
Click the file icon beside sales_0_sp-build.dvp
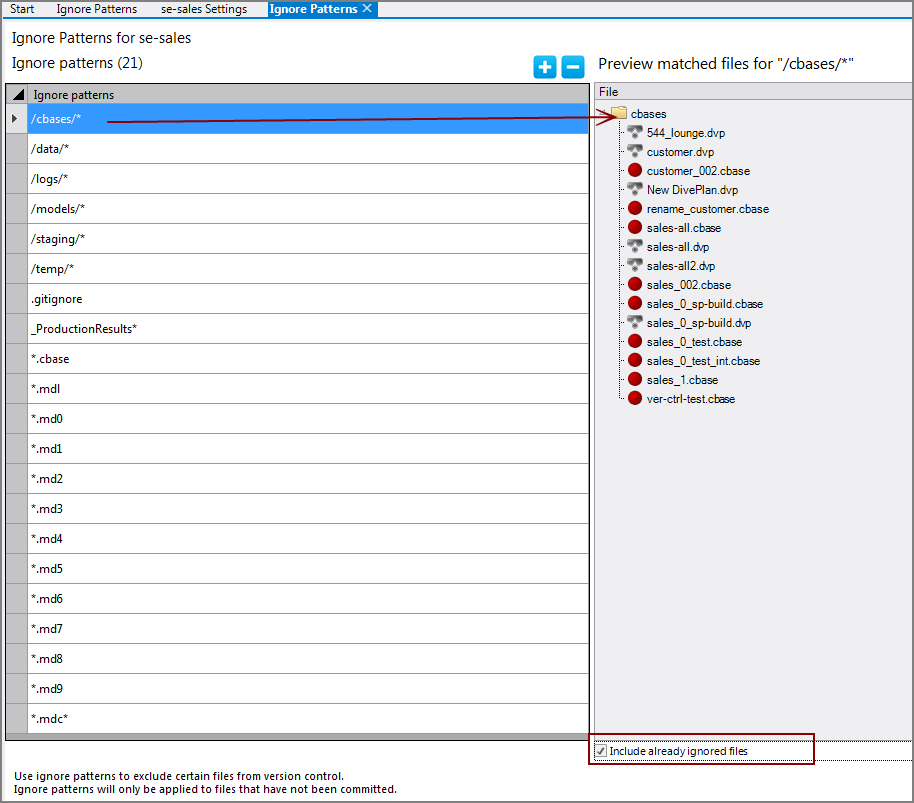(x=634, y=322)
